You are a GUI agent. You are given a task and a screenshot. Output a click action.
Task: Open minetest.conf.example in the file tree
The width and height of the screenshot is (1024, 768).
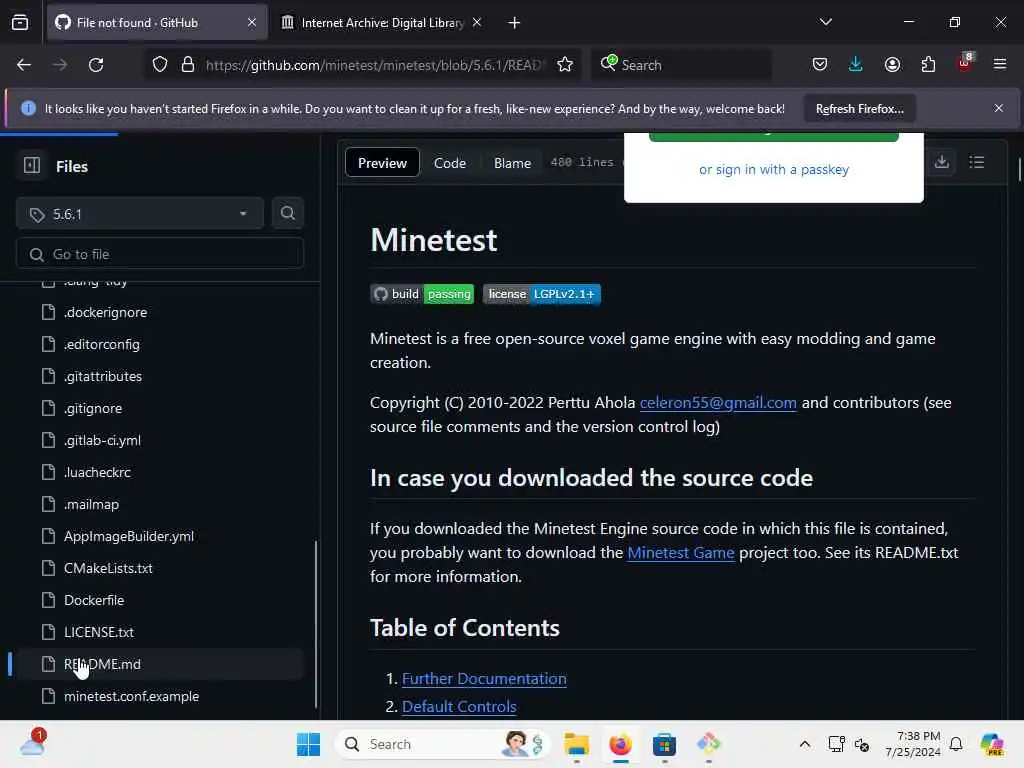pos(131,696)
